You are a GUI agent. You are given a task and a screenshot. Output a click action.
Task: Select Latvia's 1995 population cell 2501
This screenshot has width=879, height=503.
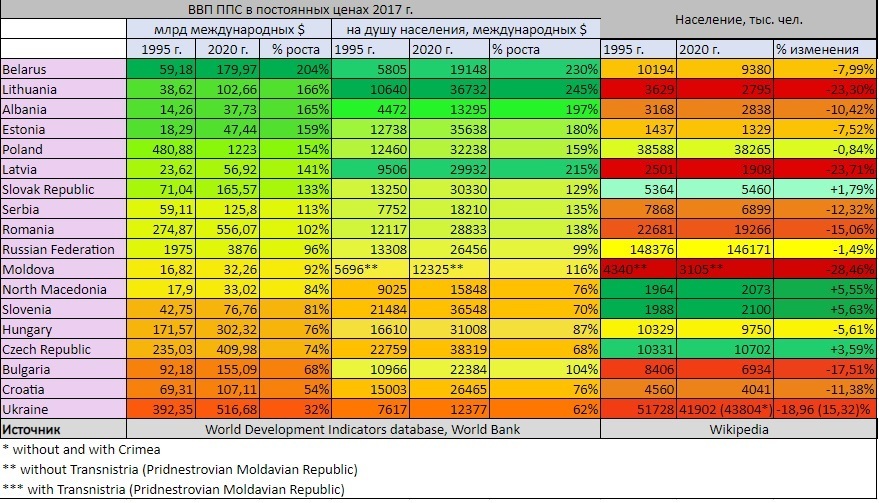(x=637, y=171)
